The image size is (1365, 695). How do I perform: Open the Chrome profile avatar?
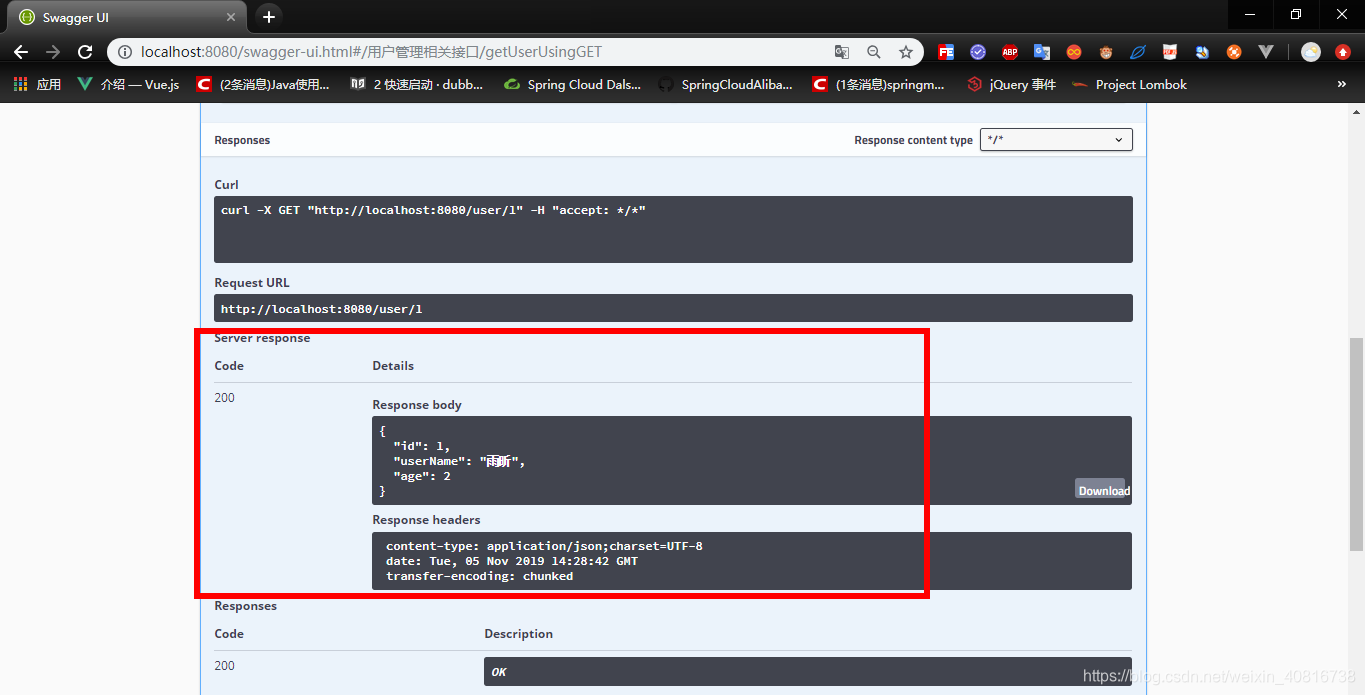[1311, 52]
